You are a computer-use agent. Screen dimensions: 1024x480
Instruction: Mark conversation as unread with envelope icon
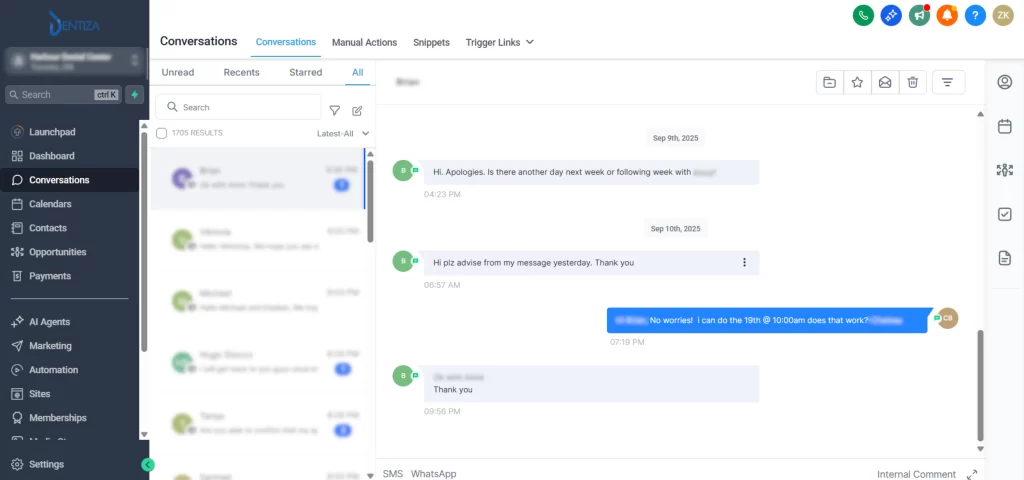[x=885, y=83]
